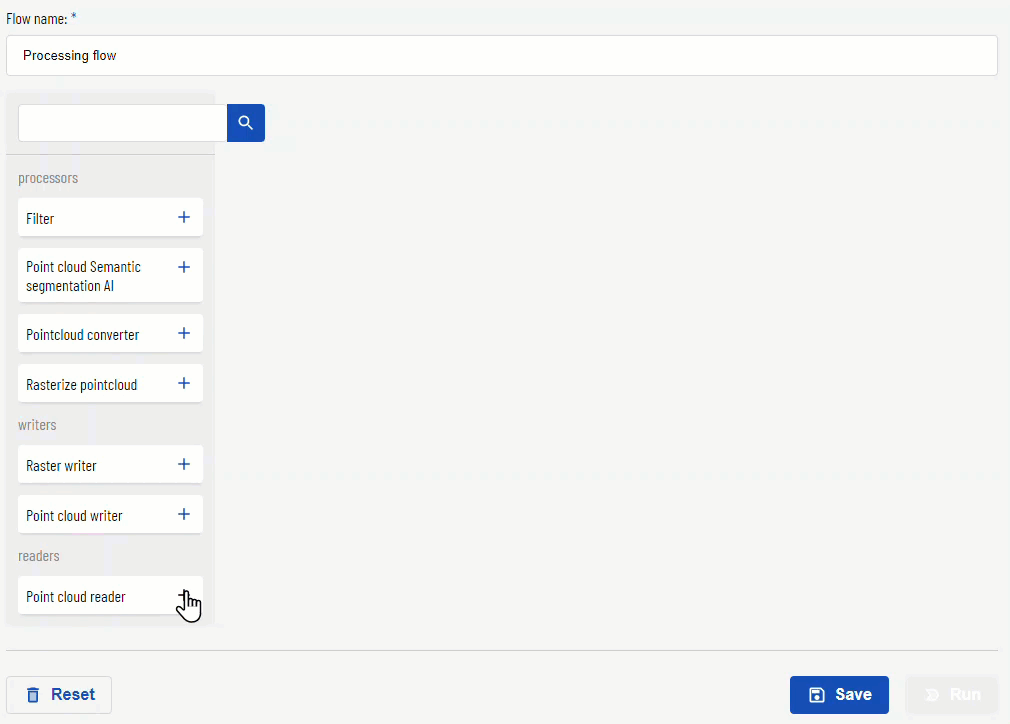Select the Pointcloud converter card label
Viewport: 1010px width, 724px height.
82,335
